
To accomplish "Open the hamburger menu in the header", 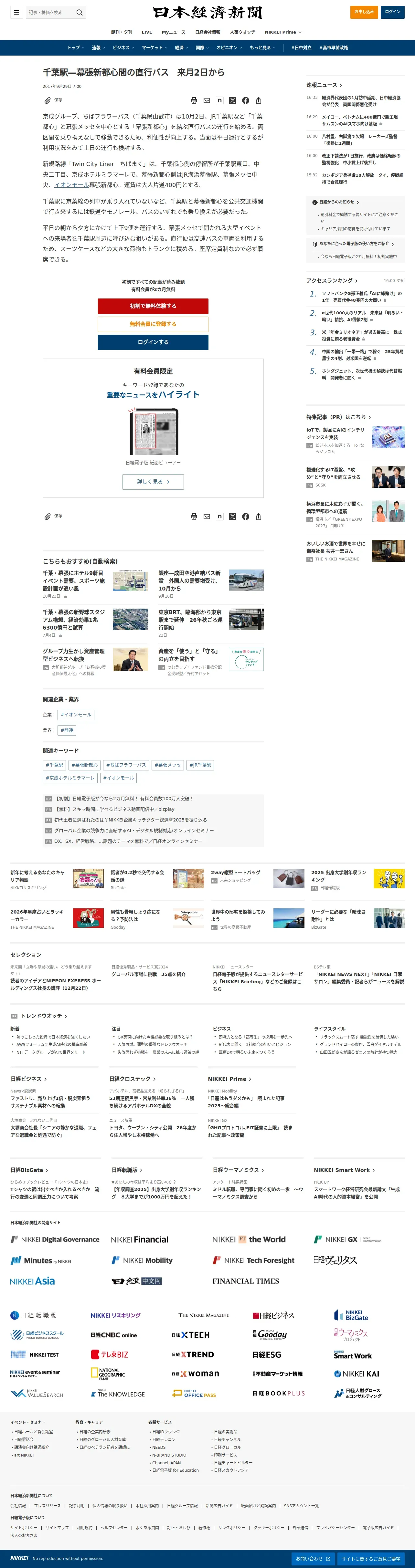I will click(16, 12).
